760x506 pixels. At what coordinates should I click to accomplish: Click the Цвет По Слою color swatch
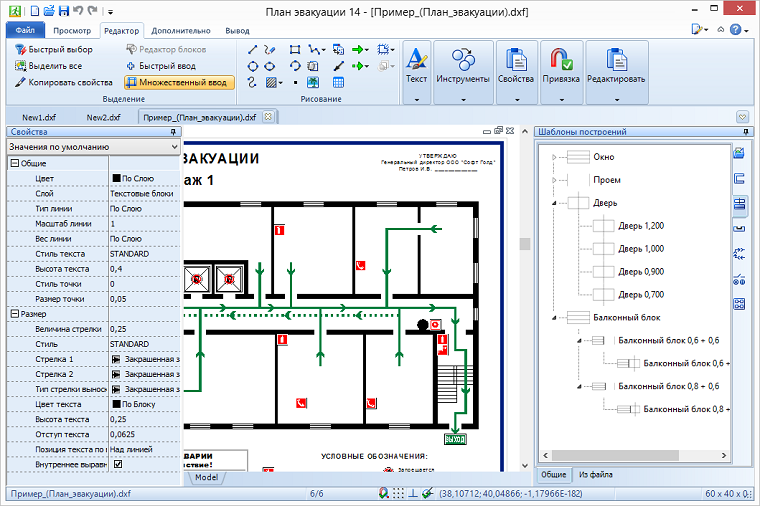tap(116, 178)
